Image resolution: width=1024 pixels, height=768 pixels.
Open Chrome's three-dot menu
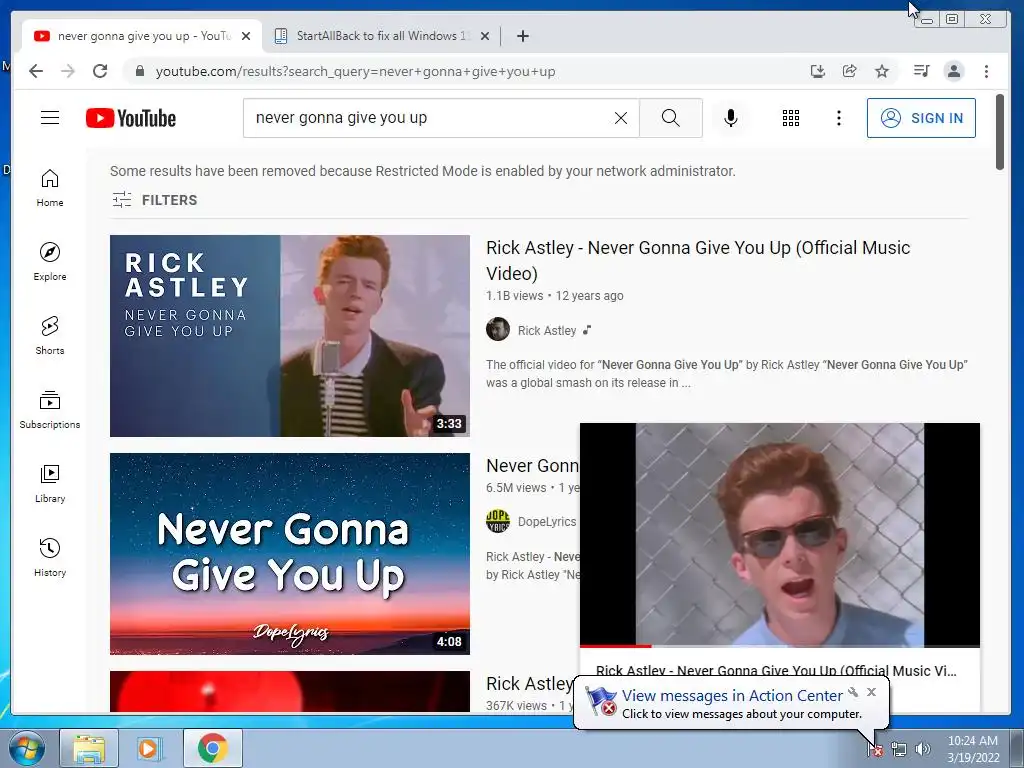(986, 71)
